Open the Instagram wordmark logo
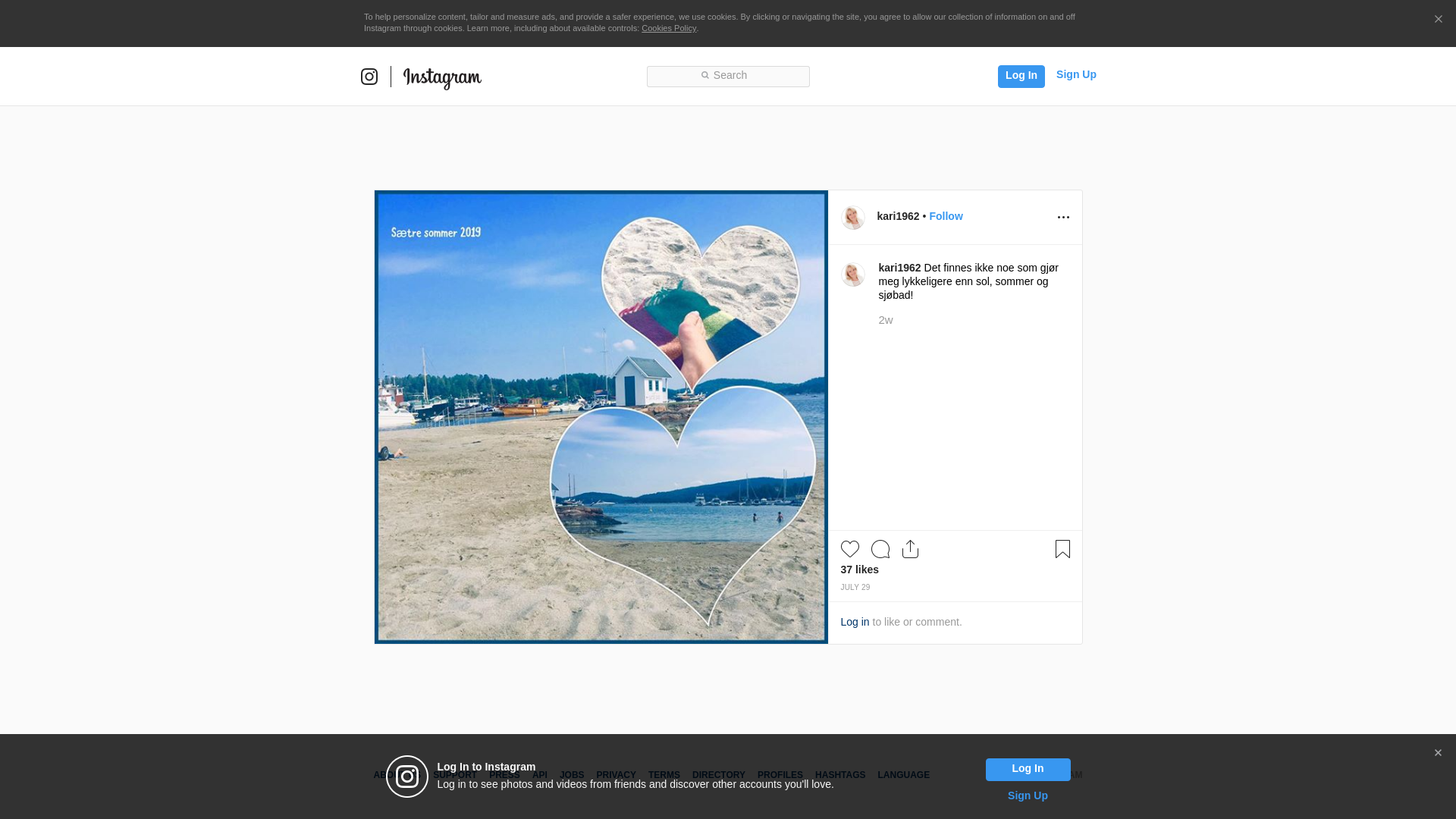Viewport: 1456px width, 819px height. [442, 77]
